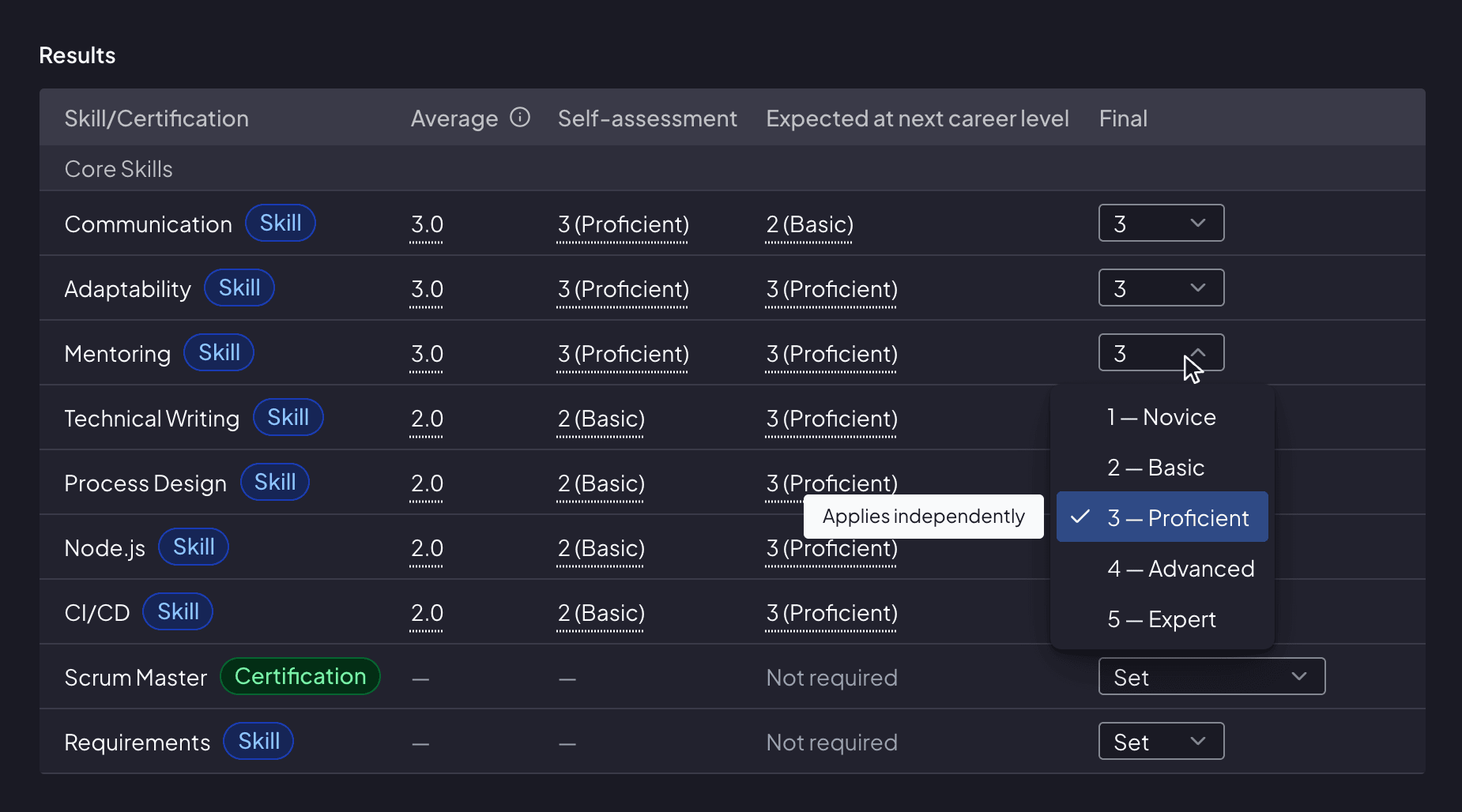The width and height of the screenshot is (1462, 812).
Task: Click the 'Average' column header
Action: [x=454, y=118]
